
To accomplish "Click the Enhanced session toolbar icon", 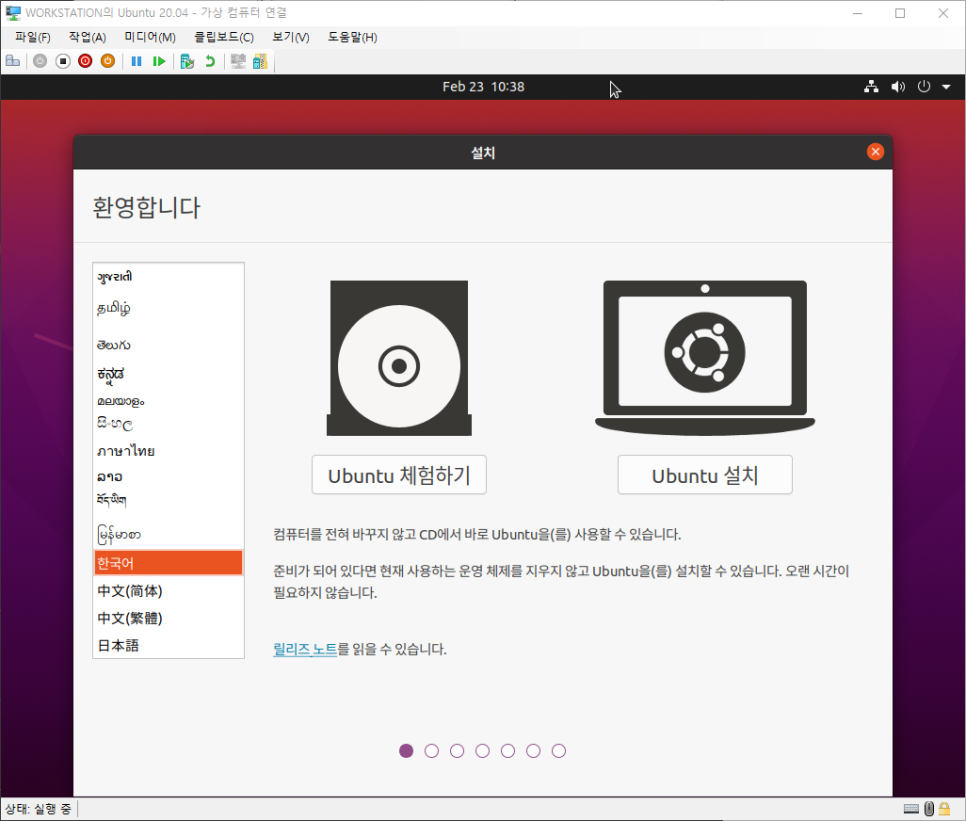I will [238, 61].
